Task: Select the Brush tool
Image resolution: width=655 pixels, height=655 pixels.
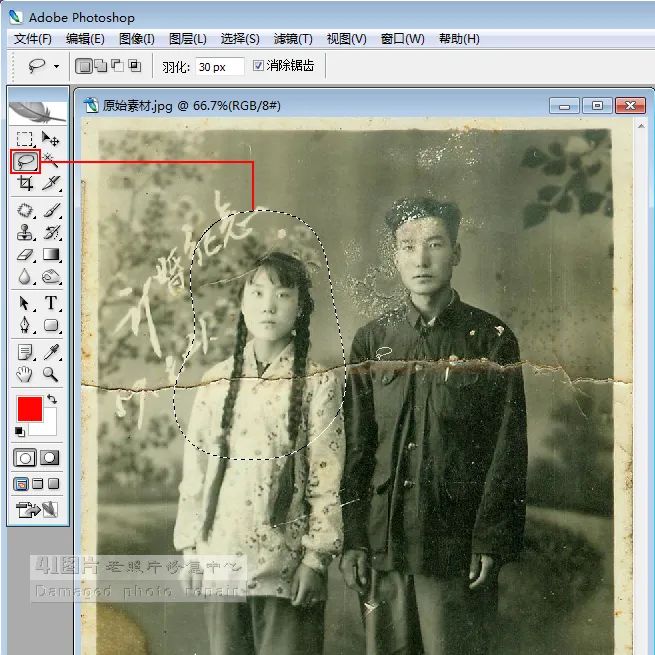Action: 51,210
